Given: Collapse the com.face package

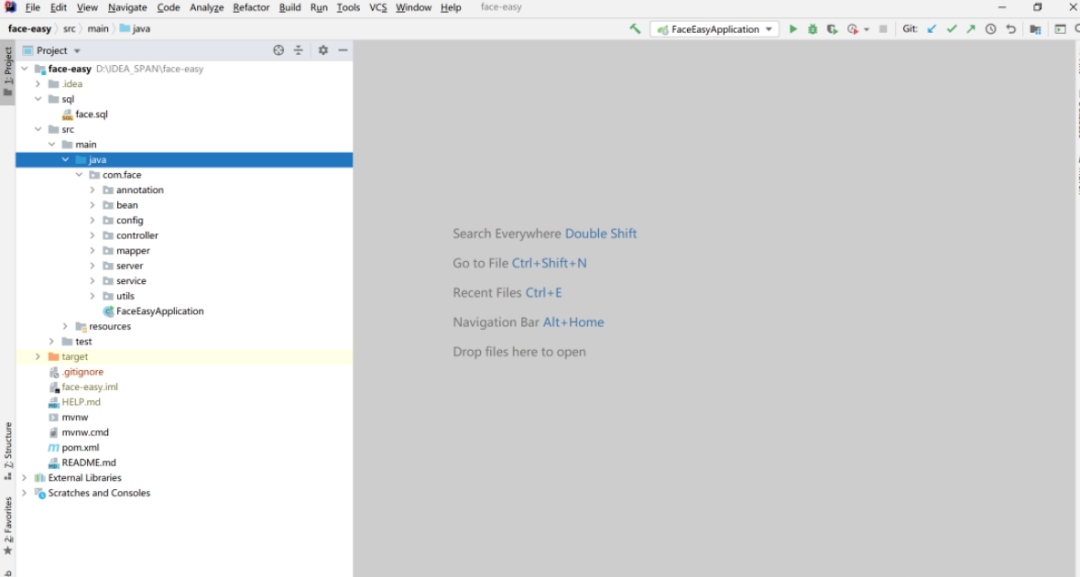Looking at the screenshot, I should point(79,174).
